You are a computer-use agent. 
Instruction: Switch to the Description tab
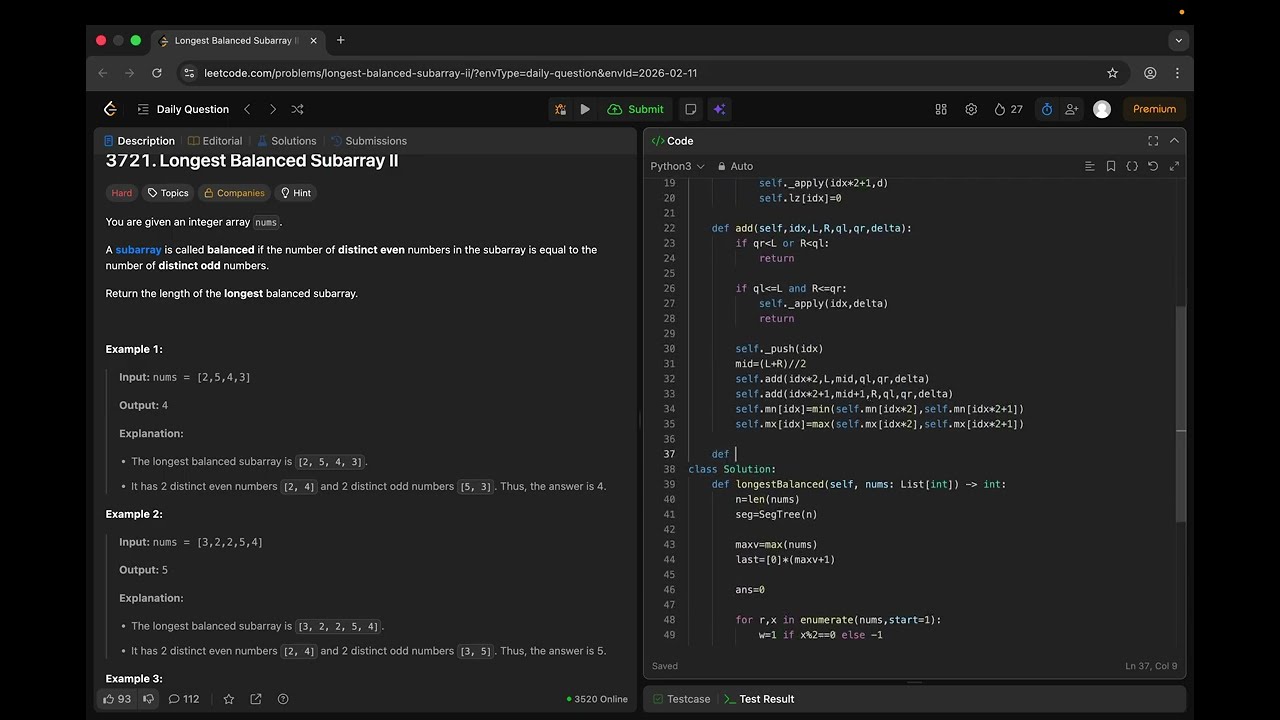(139, 141)
